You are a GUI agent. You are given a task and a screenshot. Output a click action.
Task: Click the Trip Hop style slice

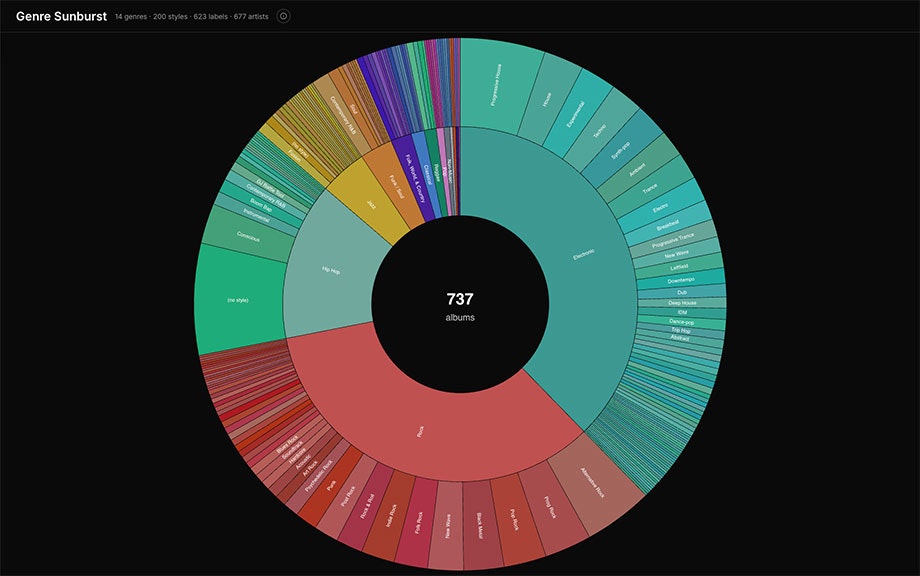click(x=681, y=330)
